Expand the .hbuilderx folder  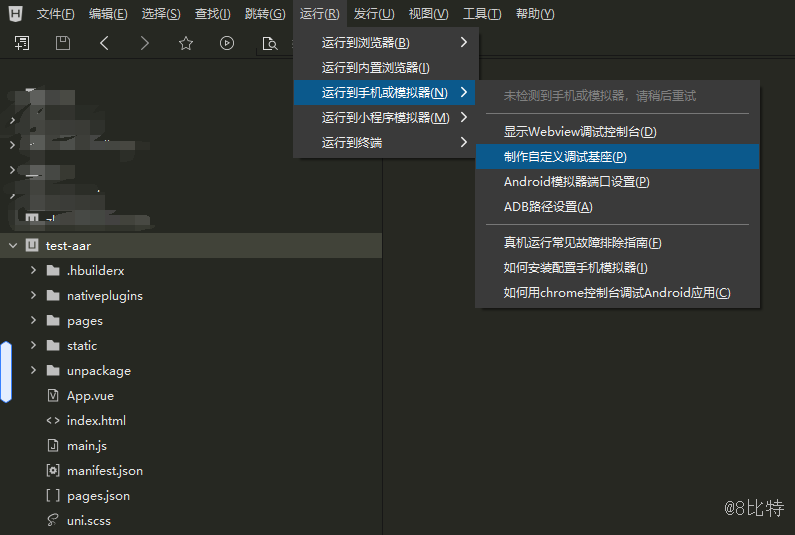(33, 270)
